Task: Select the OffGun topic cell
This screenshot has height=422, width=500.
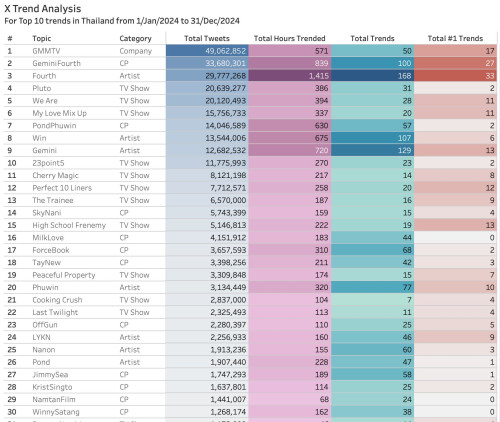Action: pos(45,325)
